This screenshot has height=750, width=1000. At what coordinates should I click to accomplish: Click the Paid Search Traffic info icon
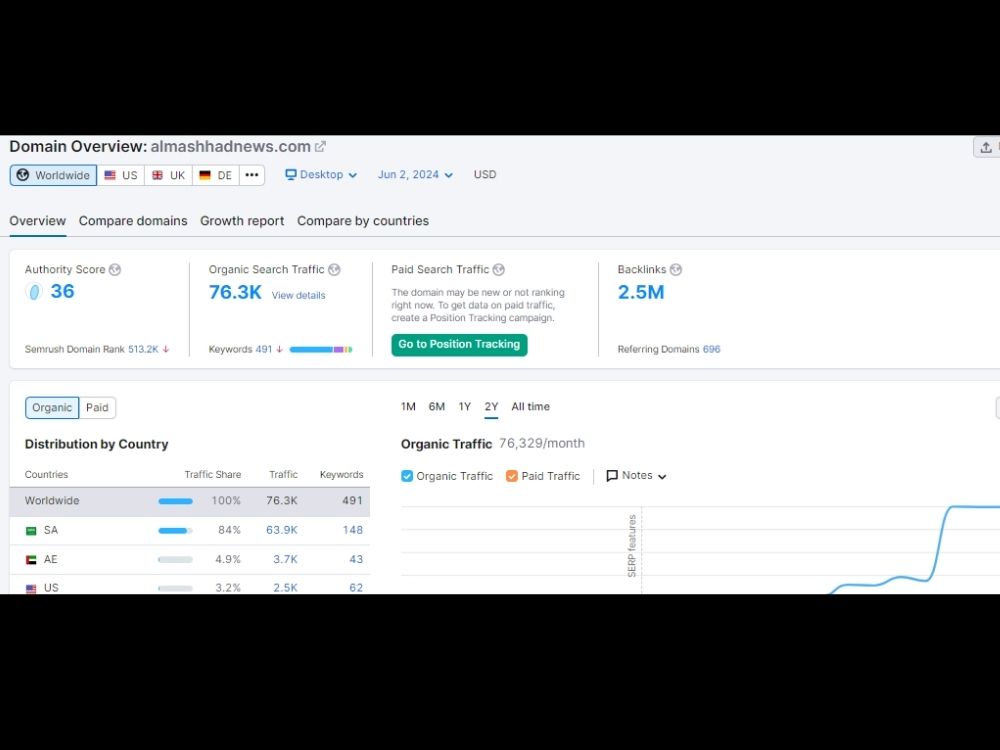(499, 270)
